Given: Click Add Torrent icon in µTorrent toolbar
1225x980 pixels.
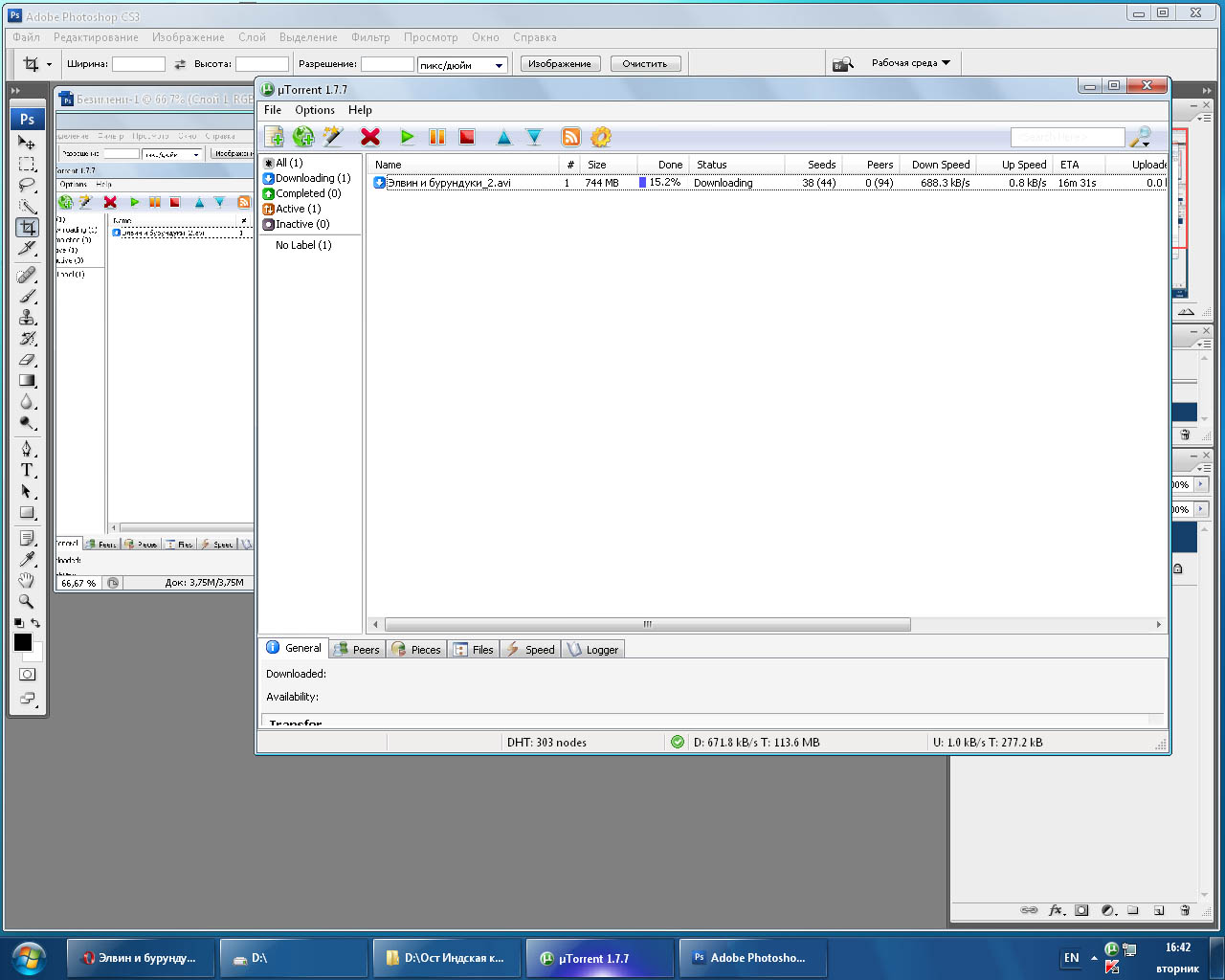Looking at the screenshot, I should [x=274, y=137].
